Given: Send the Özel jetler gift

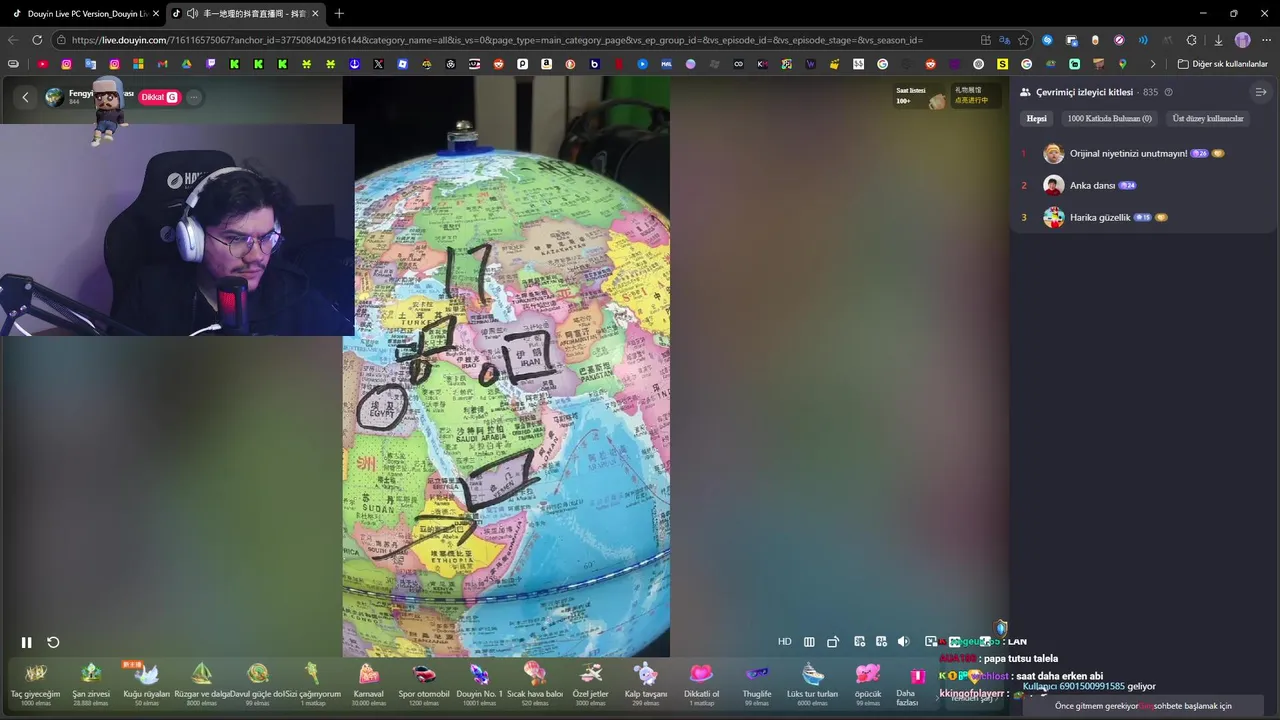Looking at the screenshot, I should pos(591,683).
